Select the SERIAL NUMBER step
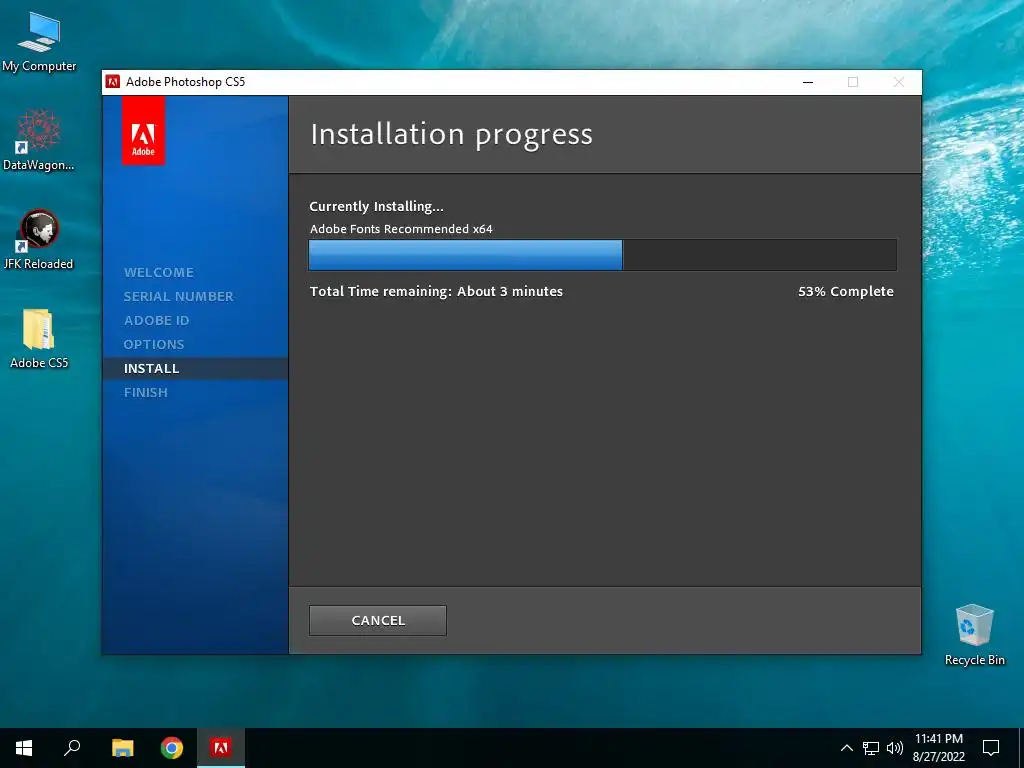Image resolution: width=1024 pixels, height=768 pixels. [x=178, y=296]
